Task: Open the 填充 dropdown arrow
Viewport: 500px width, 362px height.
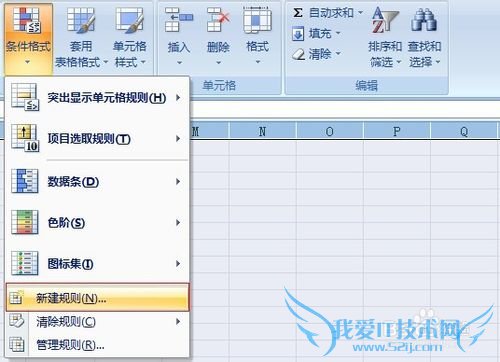Action: (x=338, y=34)
